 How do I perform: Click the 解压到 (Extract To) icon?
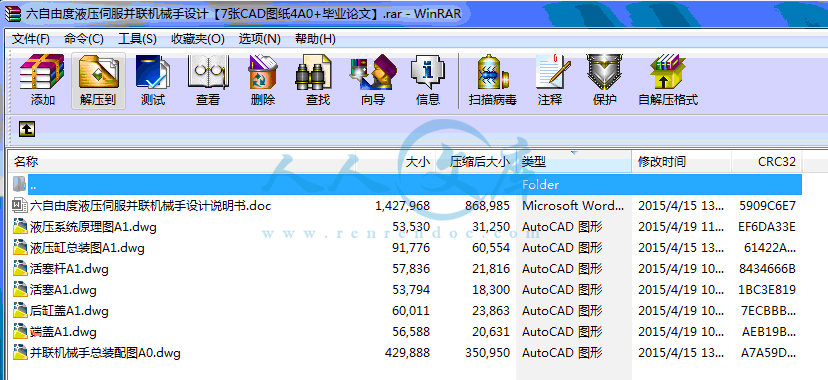pyautogui.click(x=99, y=80)
